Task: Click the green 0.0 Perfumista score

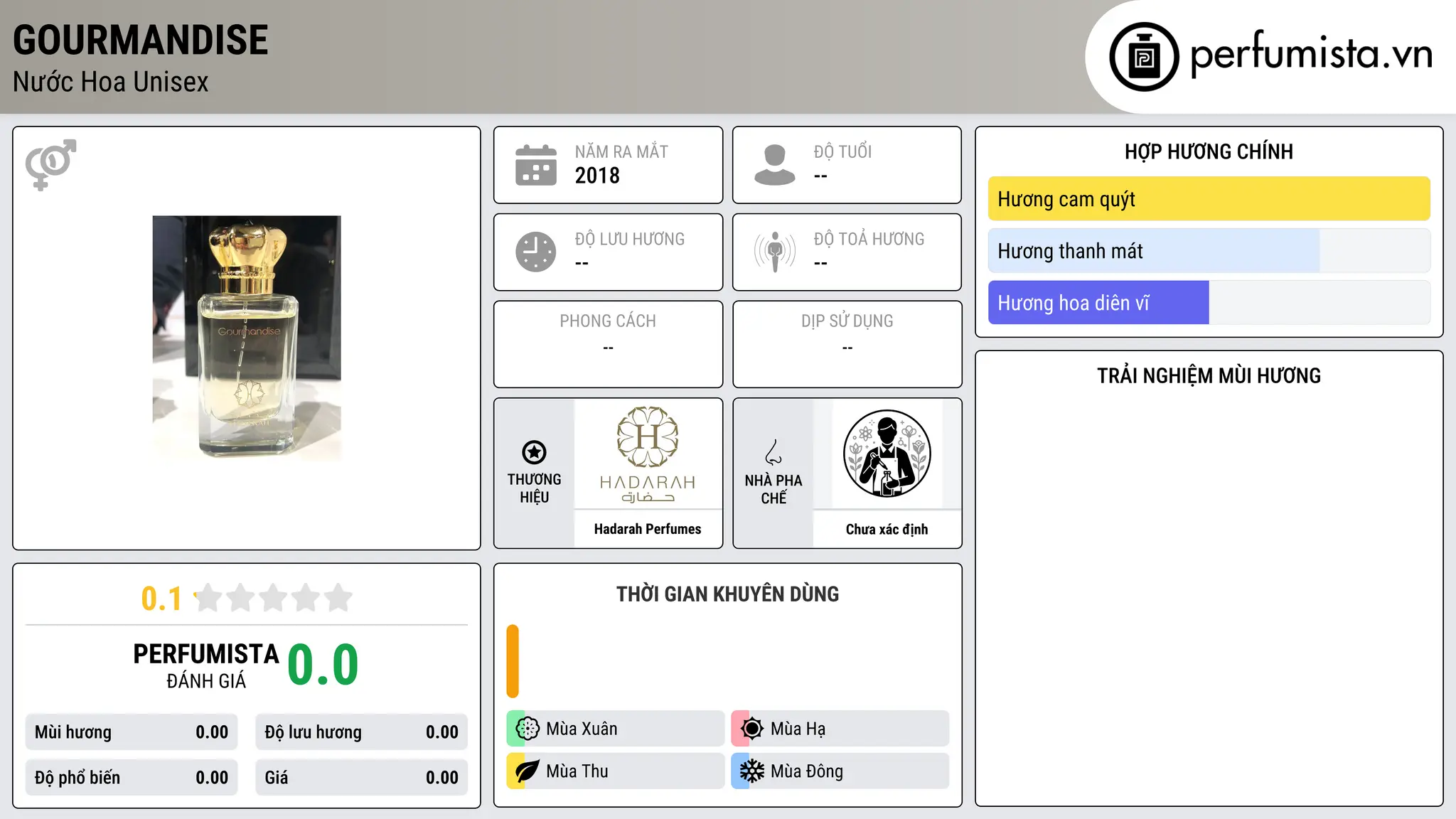Action: [323, 665]
